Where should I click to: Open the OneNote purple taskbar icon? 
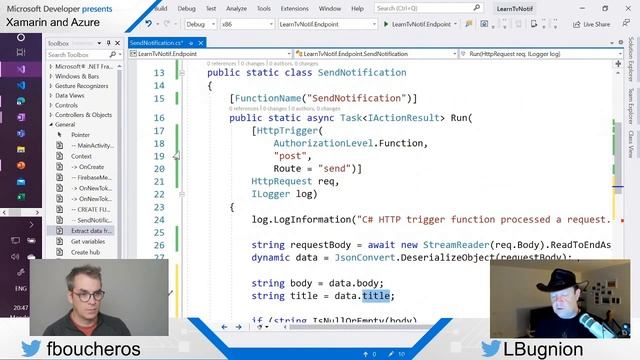[21, 118]
